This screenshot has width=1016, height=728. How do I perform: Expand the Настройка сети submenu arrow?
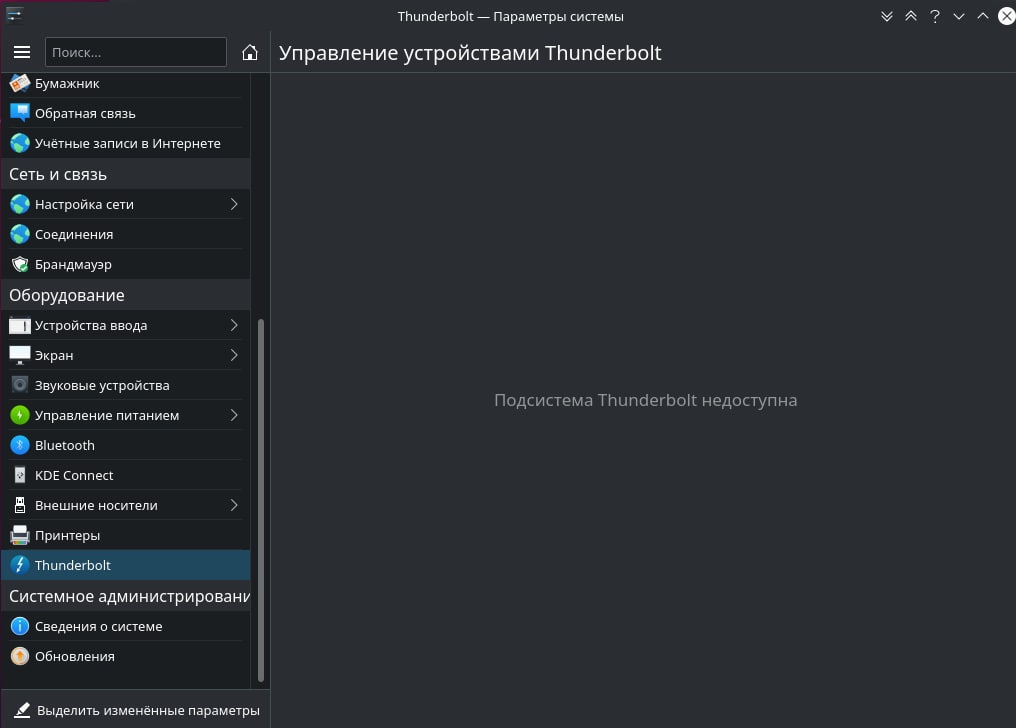pos(234,204)
